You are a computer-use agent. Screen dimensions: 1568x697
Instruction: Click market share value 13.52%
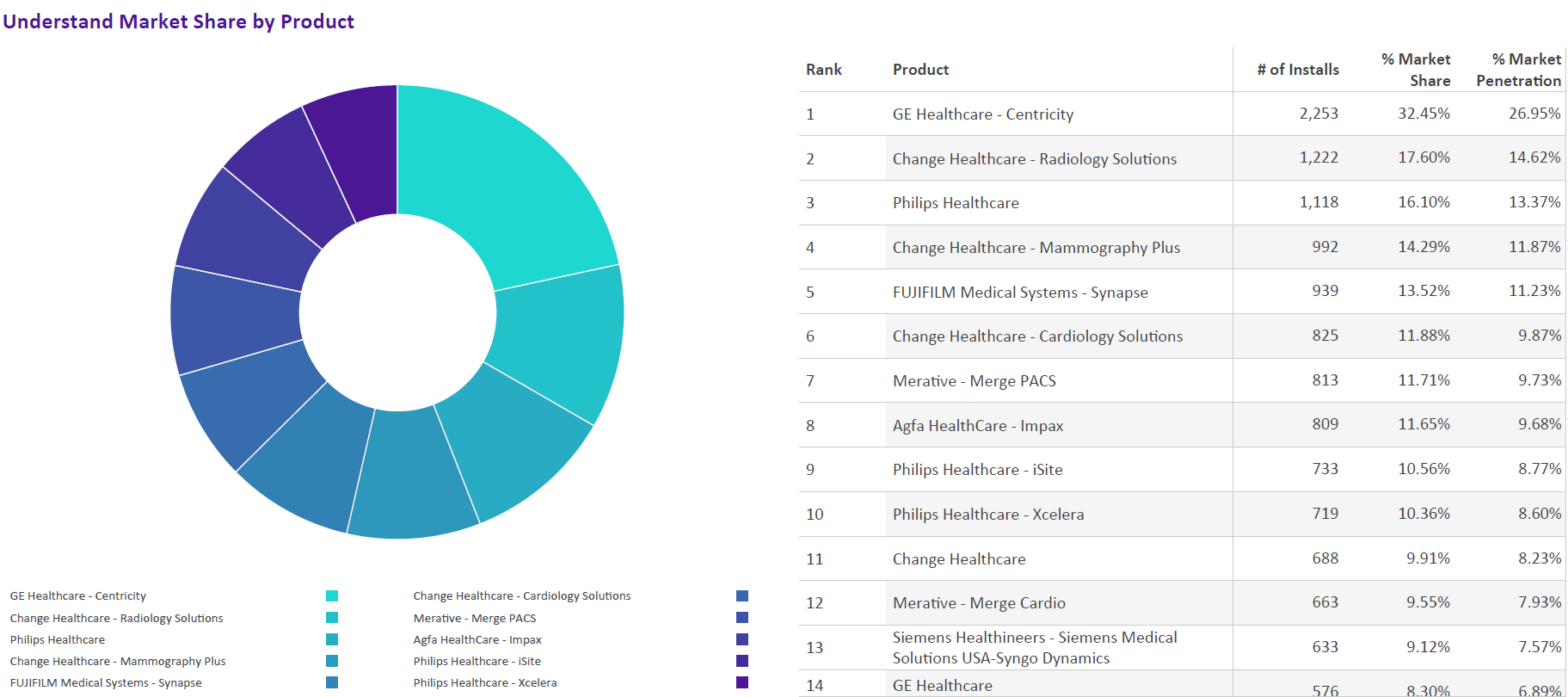[1424, 292]
